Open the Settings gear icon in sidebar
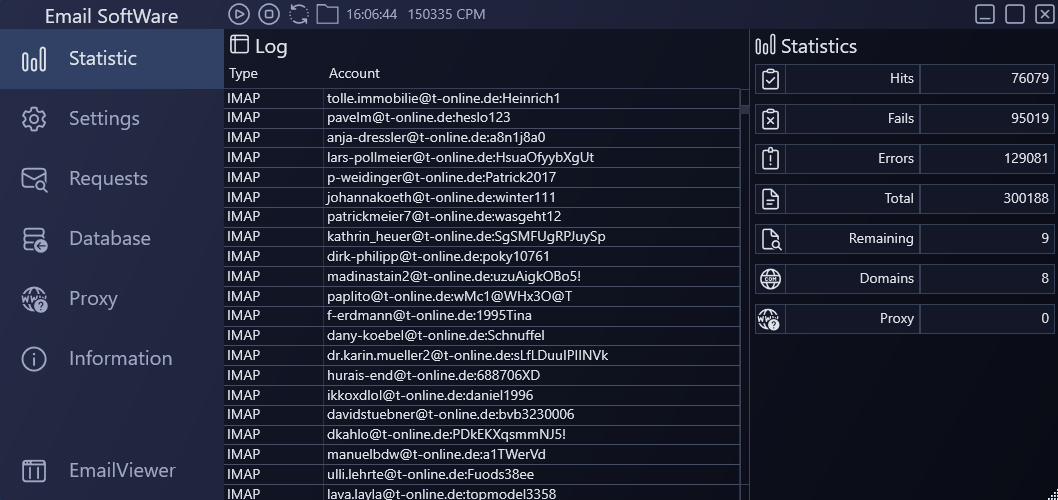The width and height of the screenshot is (1058, 500). [34, 119]
